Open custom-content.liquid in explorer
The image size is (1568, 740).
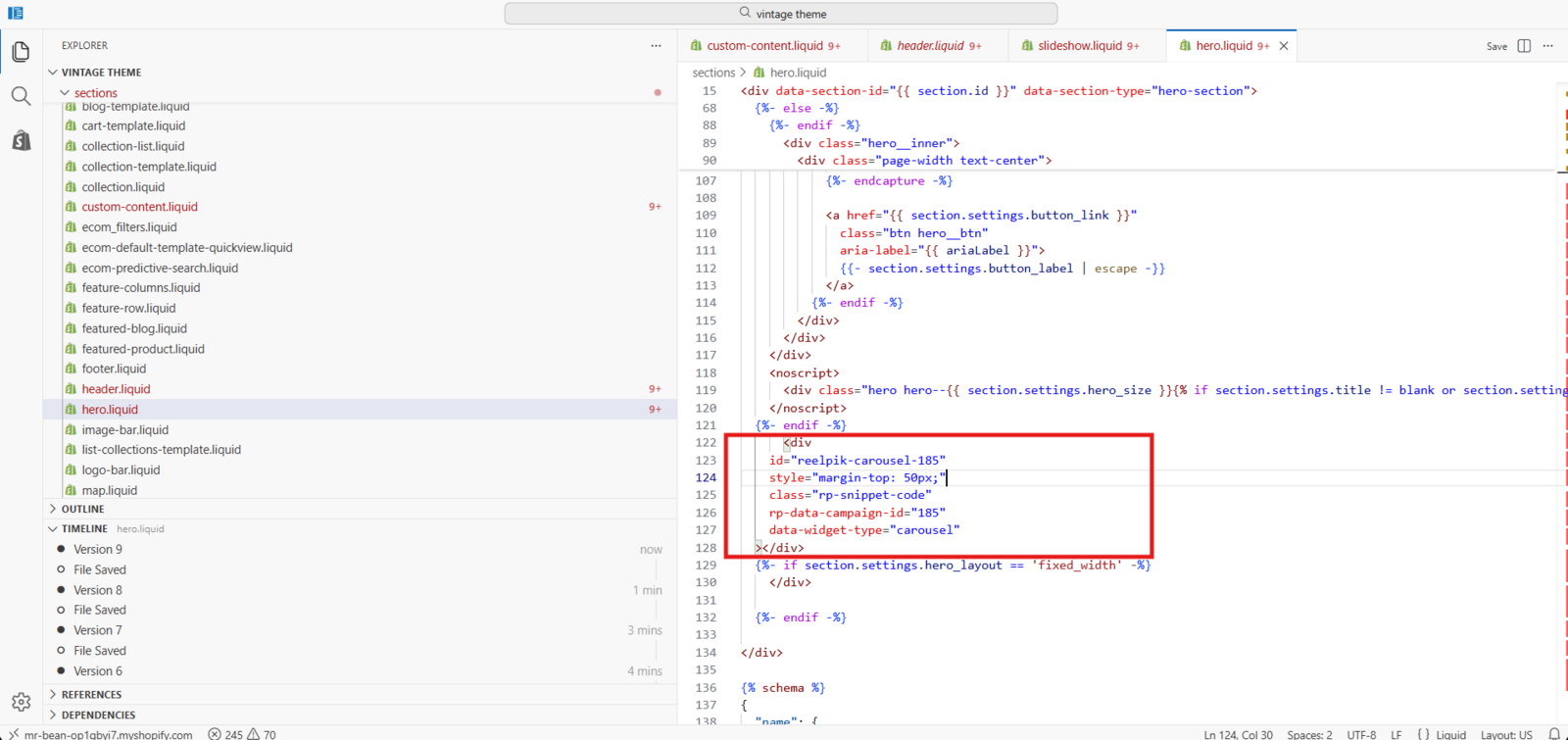139,207
